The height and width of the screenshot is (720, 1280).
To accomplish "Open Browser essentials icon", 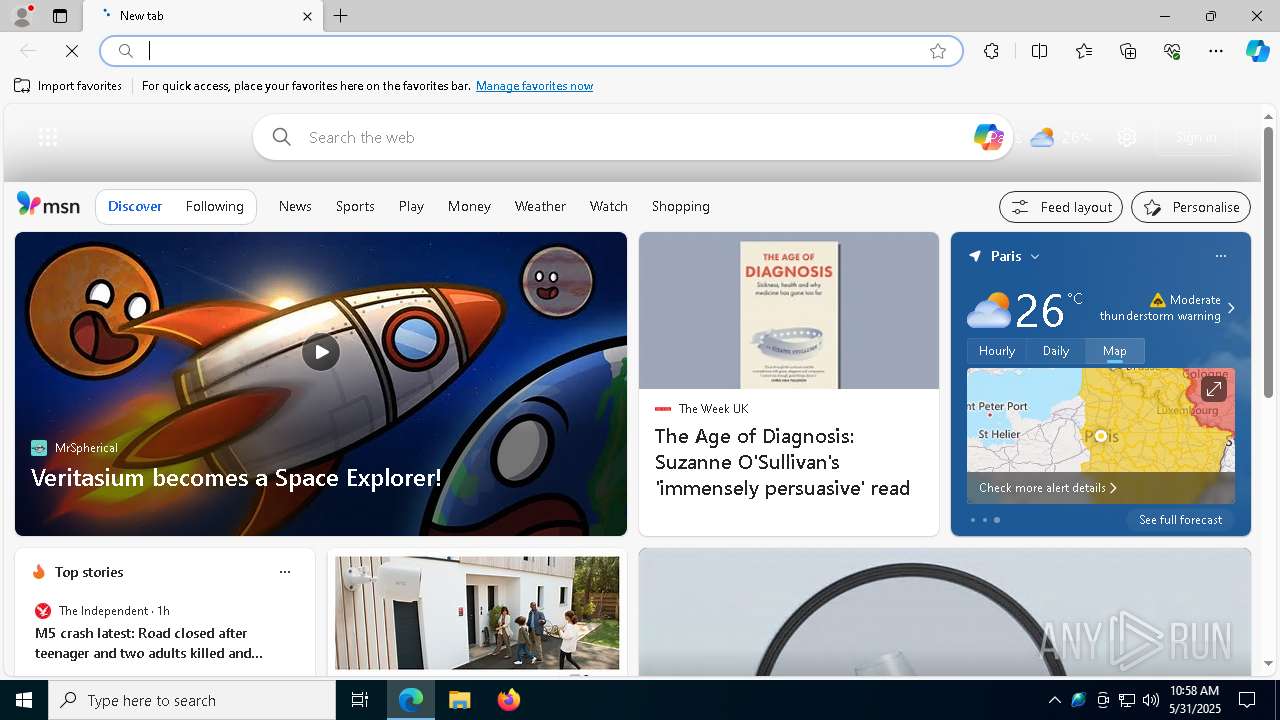I will pyautogui.click(x=1172, y=51).
